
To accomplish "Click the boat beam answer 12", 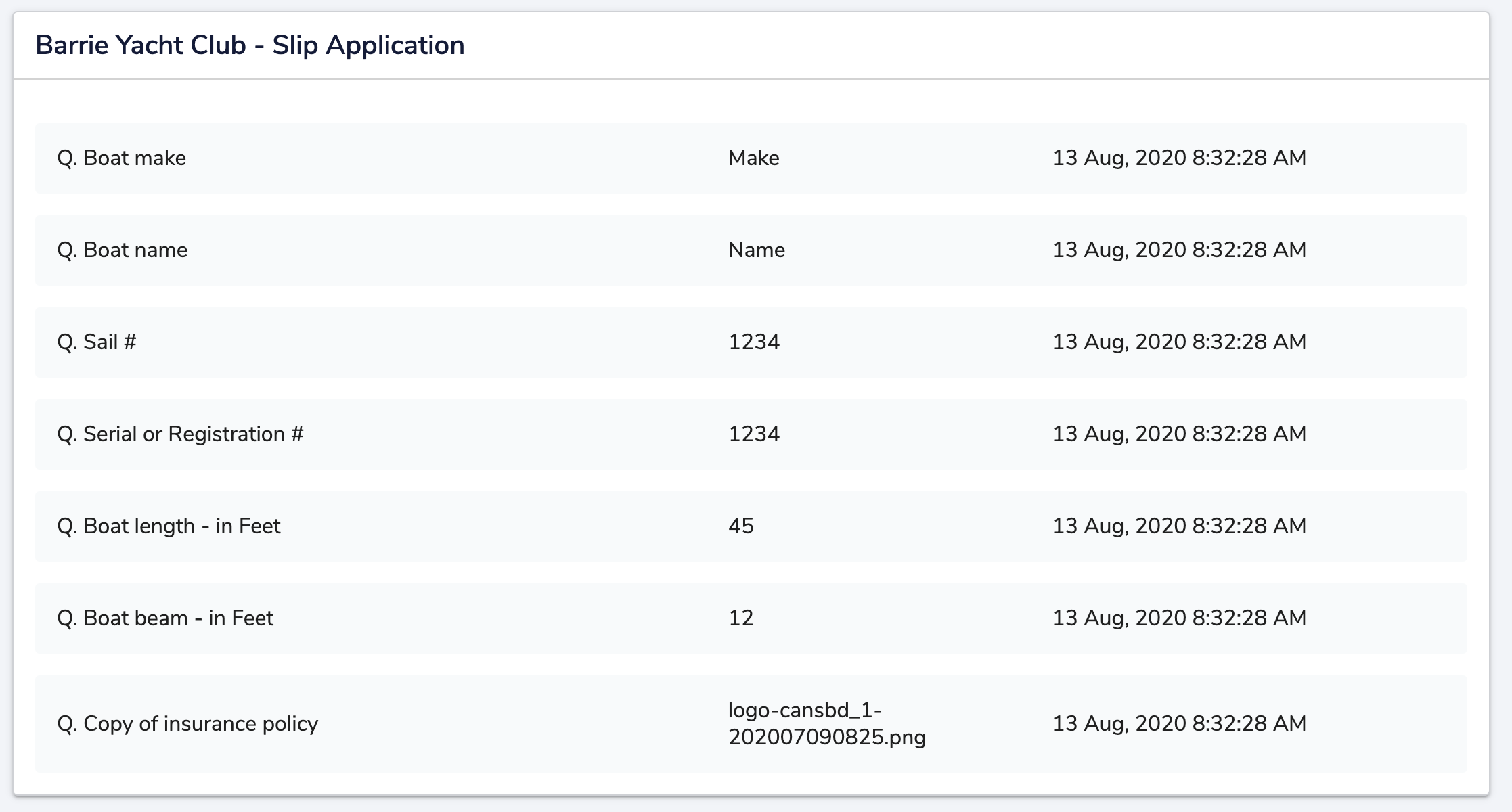I will coord(740,618).
